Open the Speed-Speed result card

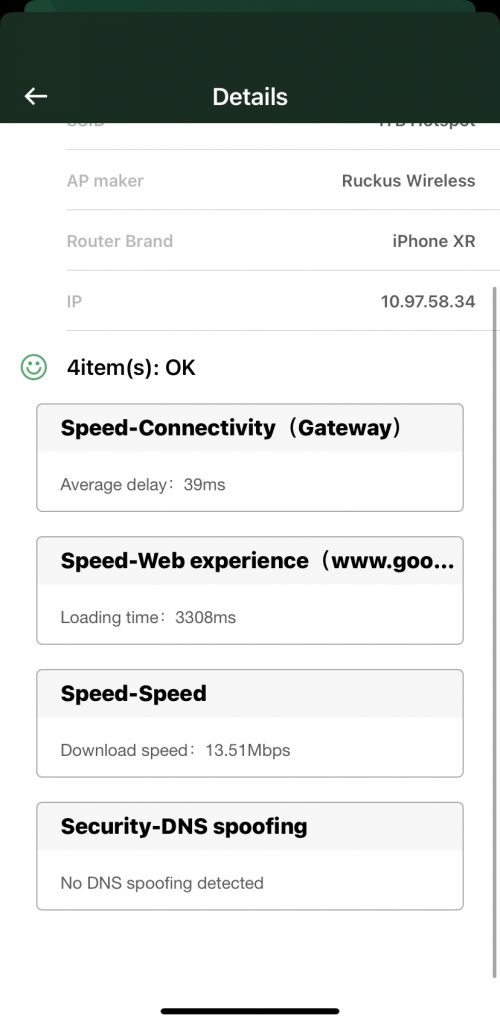250,723
